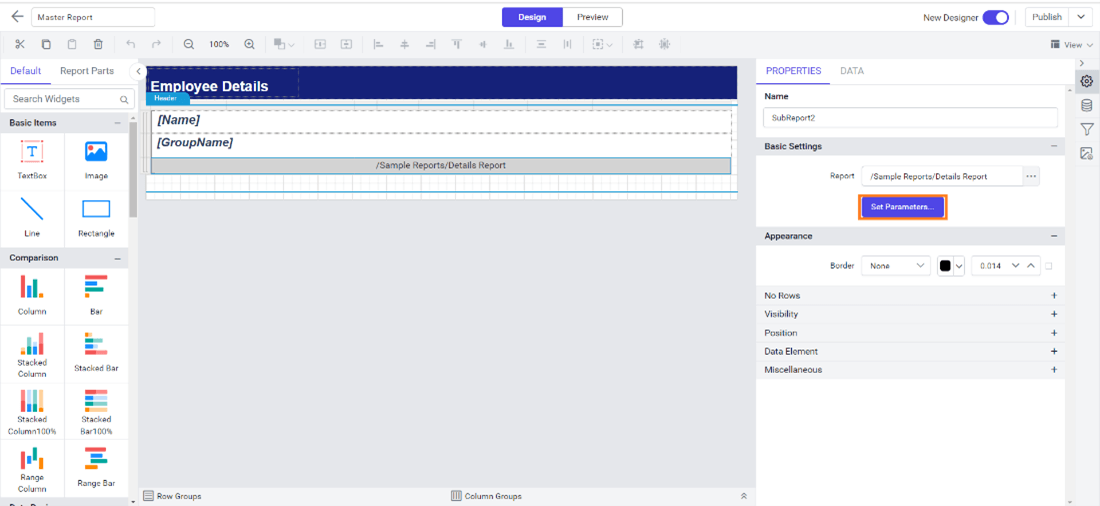1100x506 pixels.
Task: Click the align left edges icon
Action: pos(379,44)
